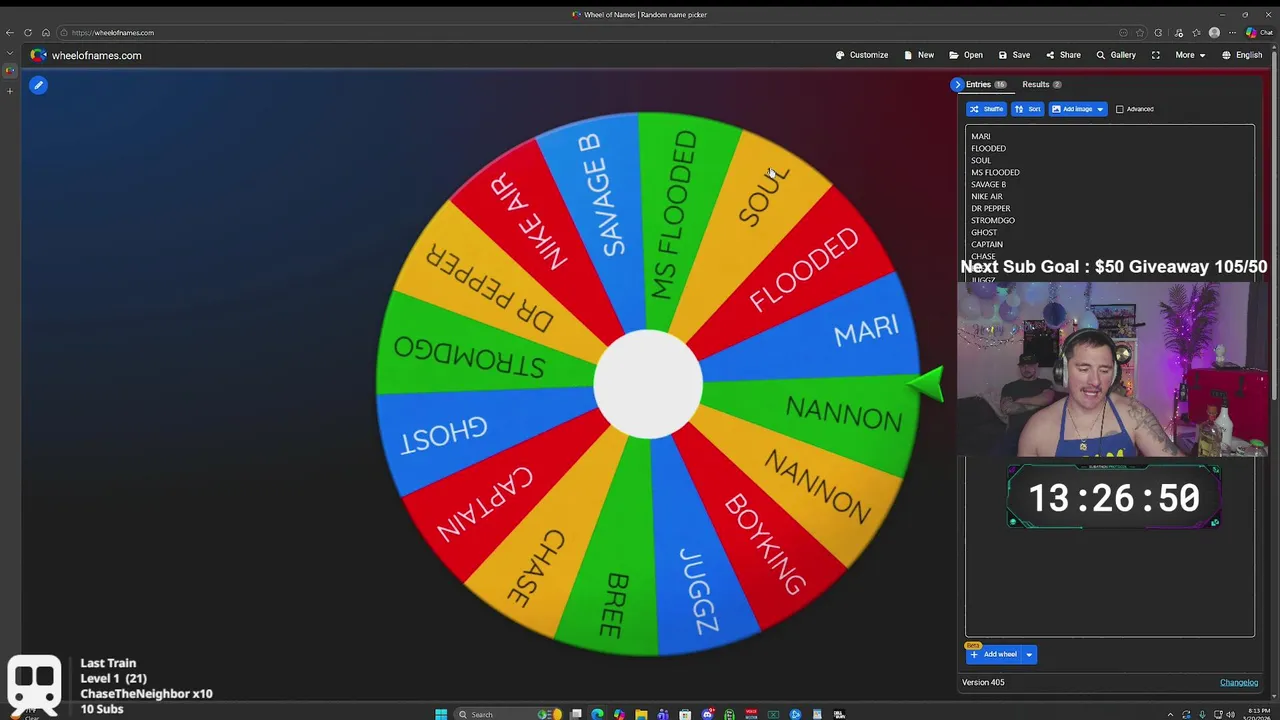Image resolution: width=1280 pixels, height=720 pixels.
Task: Shuffle the wheel entries
Action: coord(986,109)
